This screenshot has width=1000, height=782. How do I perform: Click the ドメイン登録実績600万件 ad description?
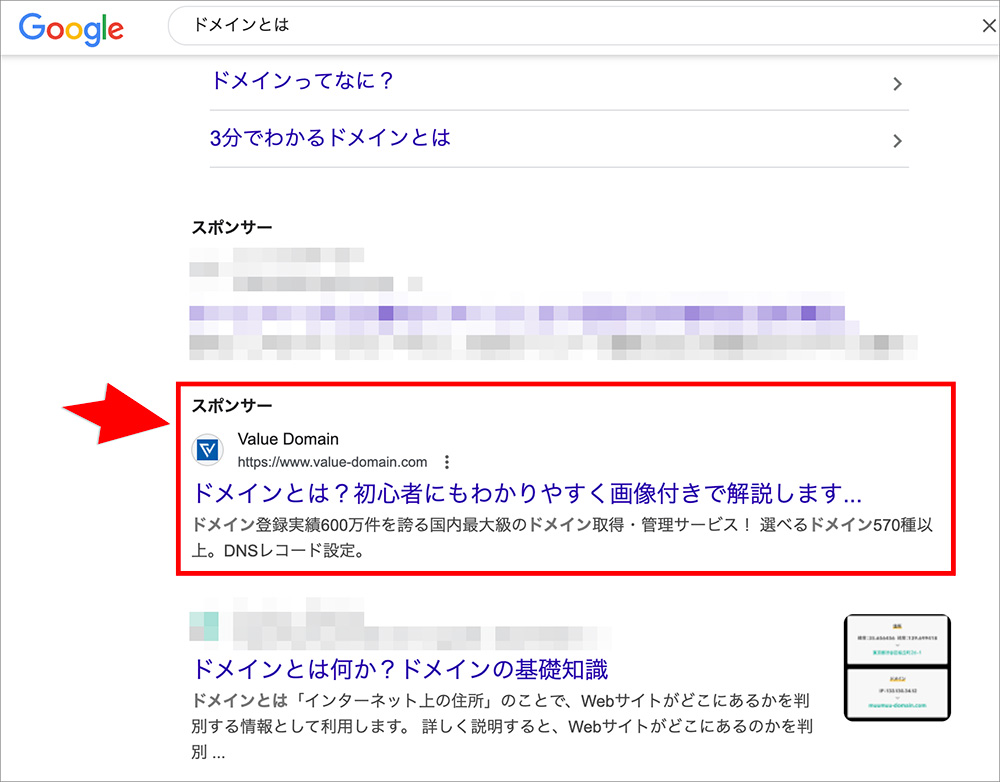point(560,537)
